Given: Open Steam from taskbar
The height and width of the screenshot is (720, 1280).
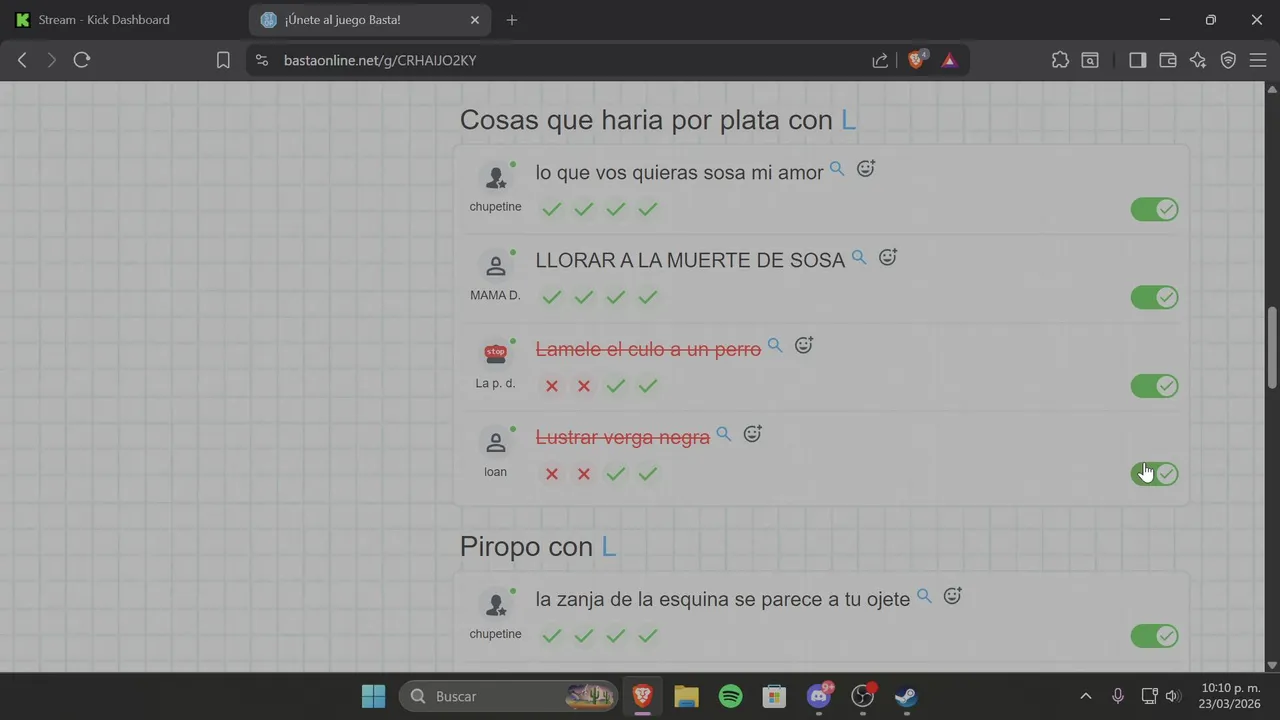Looking at the screenshot, I should coord(906,696).
